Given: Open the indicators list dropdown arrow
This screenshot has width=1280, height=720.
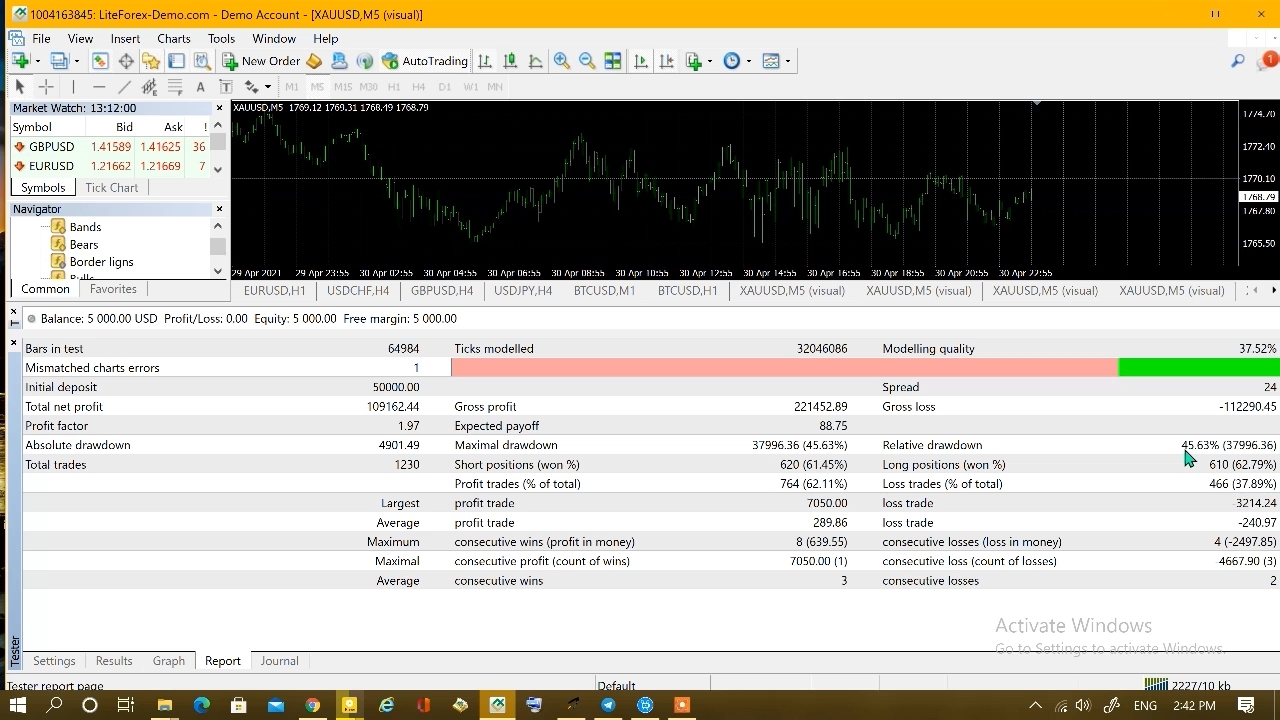Looking at the screenshot, I should pyautogui.click(x=710, y=61).
